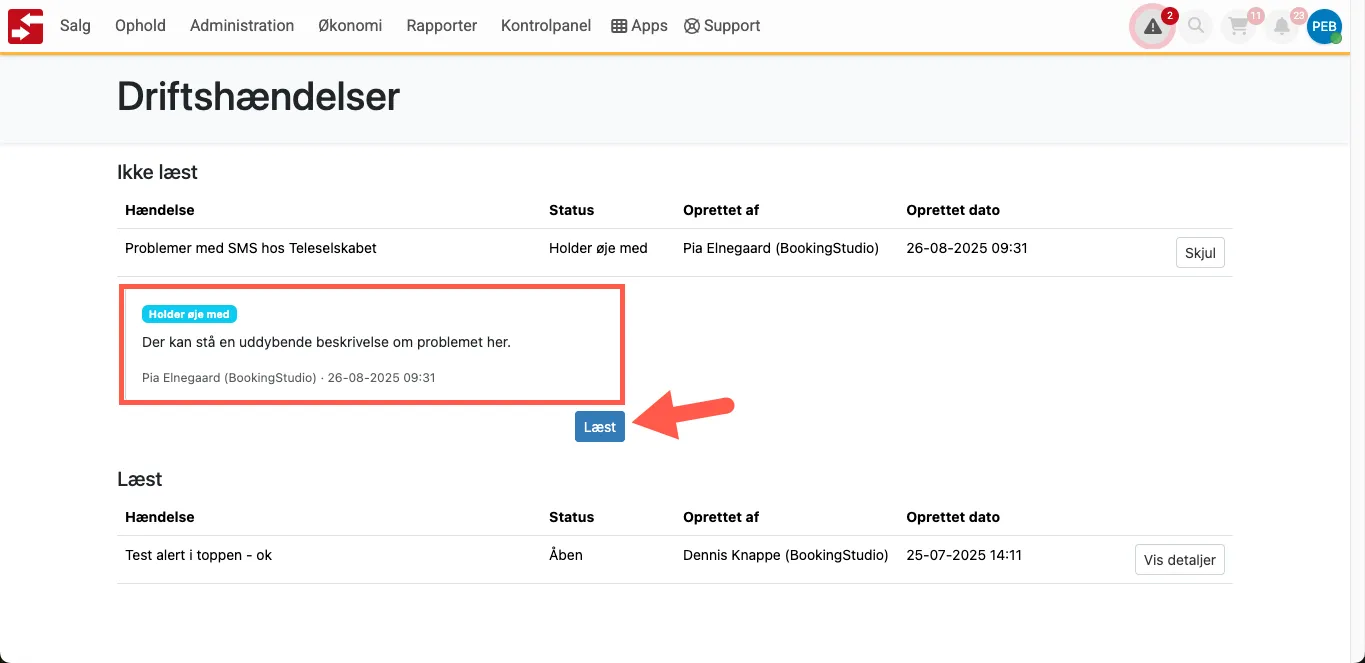Image resolution: width=1365 pixels, height=663 pixels.
Task: Open the Ophold menu
Action: 140,26
